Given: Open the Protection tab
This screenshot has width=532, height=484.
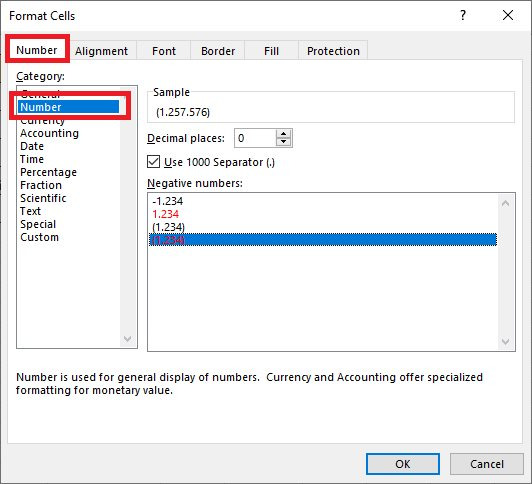Looking at the screenshot, I should click(333, 51).
